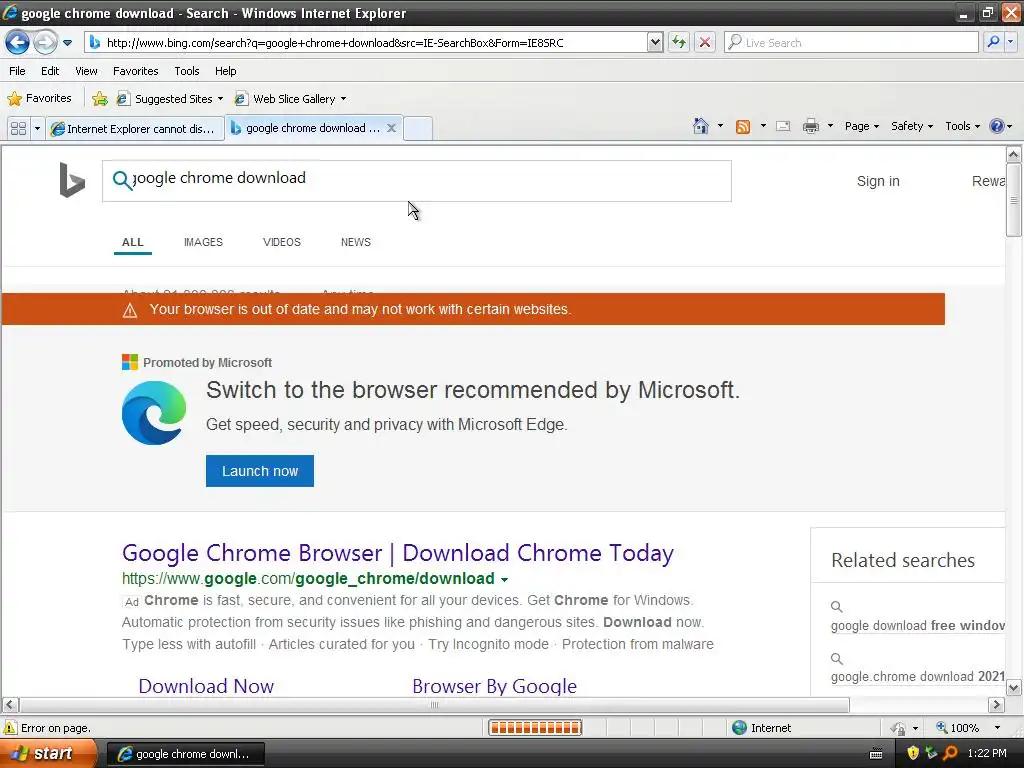Image resolution: width=1024 pixels, height=768 pixels.
Task: Click the Microsoft Edge logo
Action: point(154,413)
